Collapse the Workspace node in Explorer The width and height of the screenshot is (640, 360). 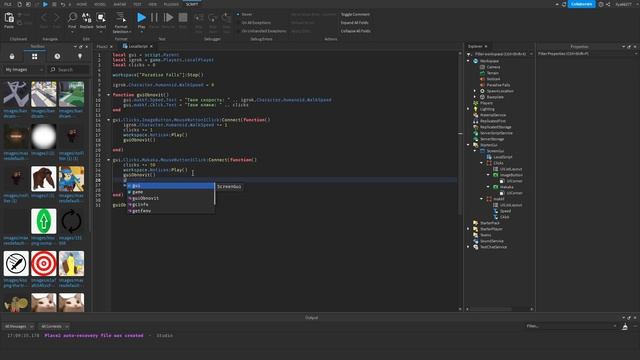pyautogui.click(x=469, y=61)
